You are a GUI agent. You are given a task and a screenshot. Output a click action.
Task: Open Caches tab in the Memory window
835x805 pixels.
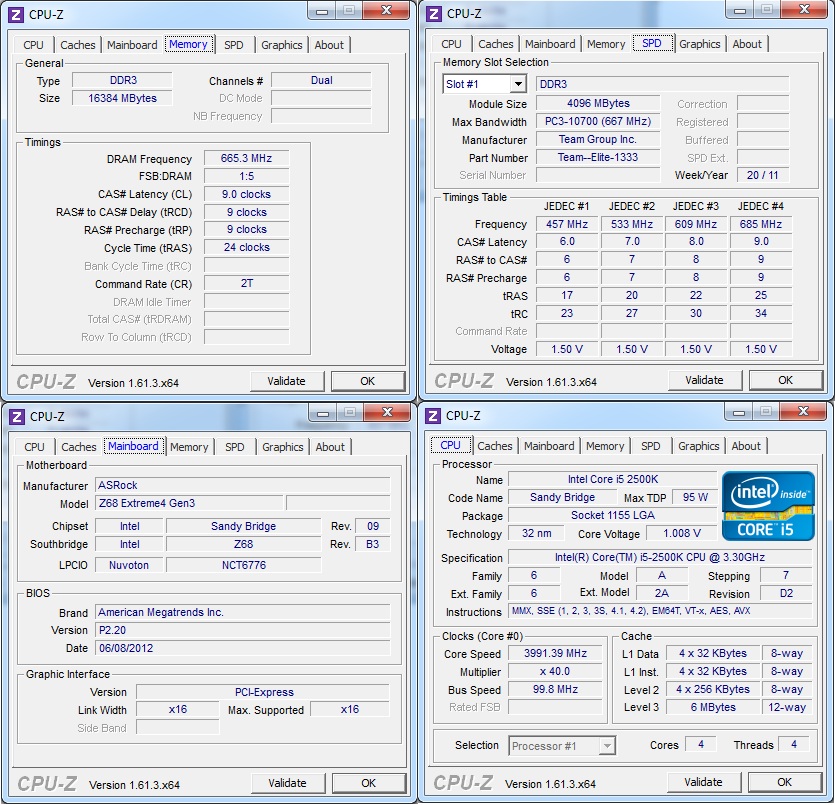[x=78, y=45]
